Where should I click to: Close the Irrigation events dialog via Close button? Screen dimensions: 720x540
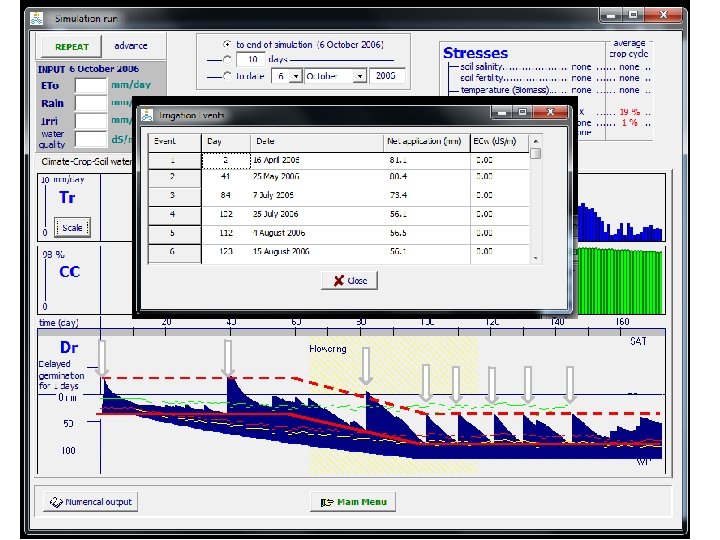click(x=349, y=281)
